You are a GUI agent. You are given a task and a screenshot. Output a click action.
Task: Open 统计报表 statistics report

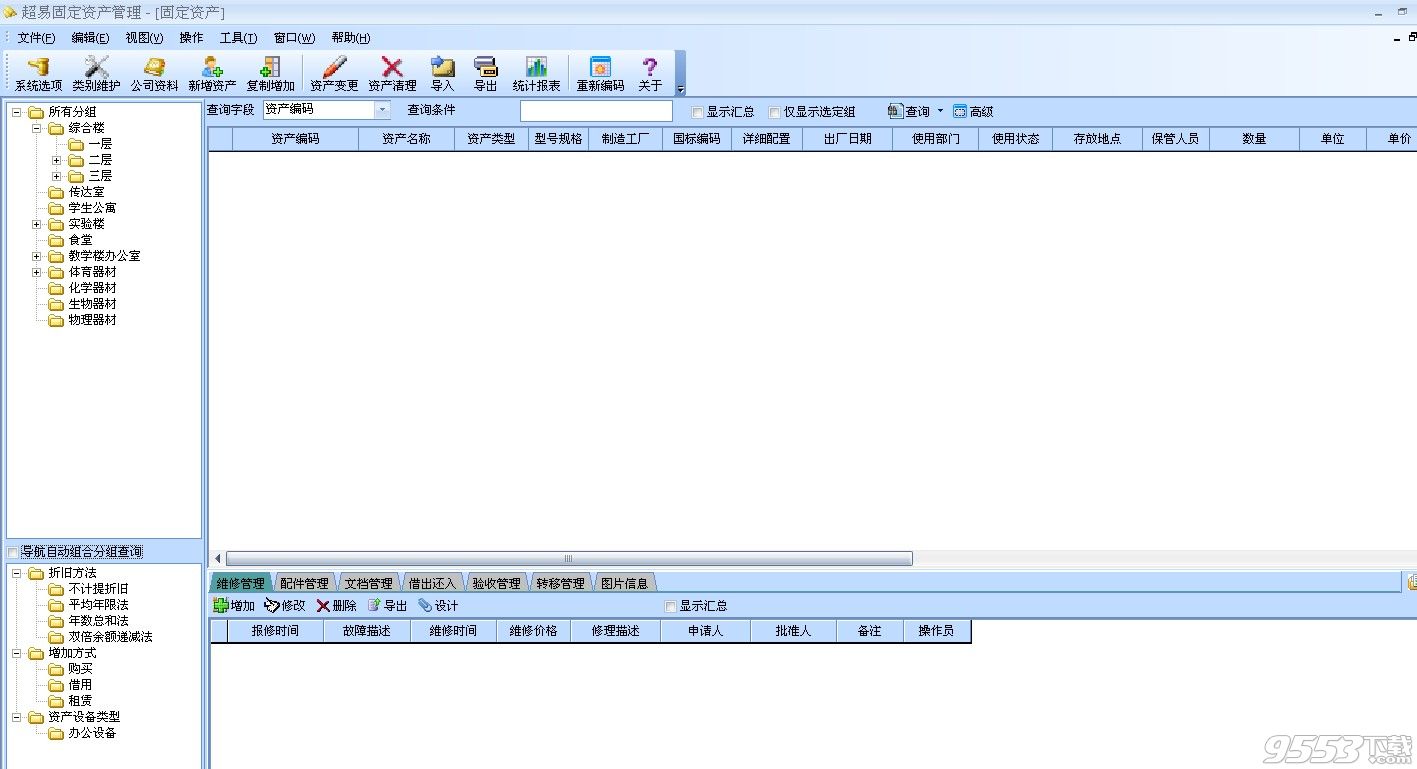click(x=536, y=74)
